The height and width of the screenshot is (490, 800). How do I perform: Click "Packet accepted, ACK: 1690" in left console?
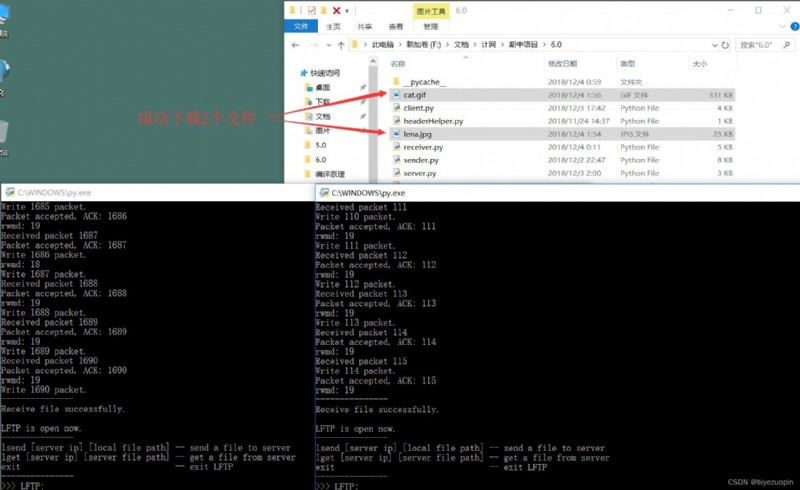pyautogui.click(x=64, y=371)
